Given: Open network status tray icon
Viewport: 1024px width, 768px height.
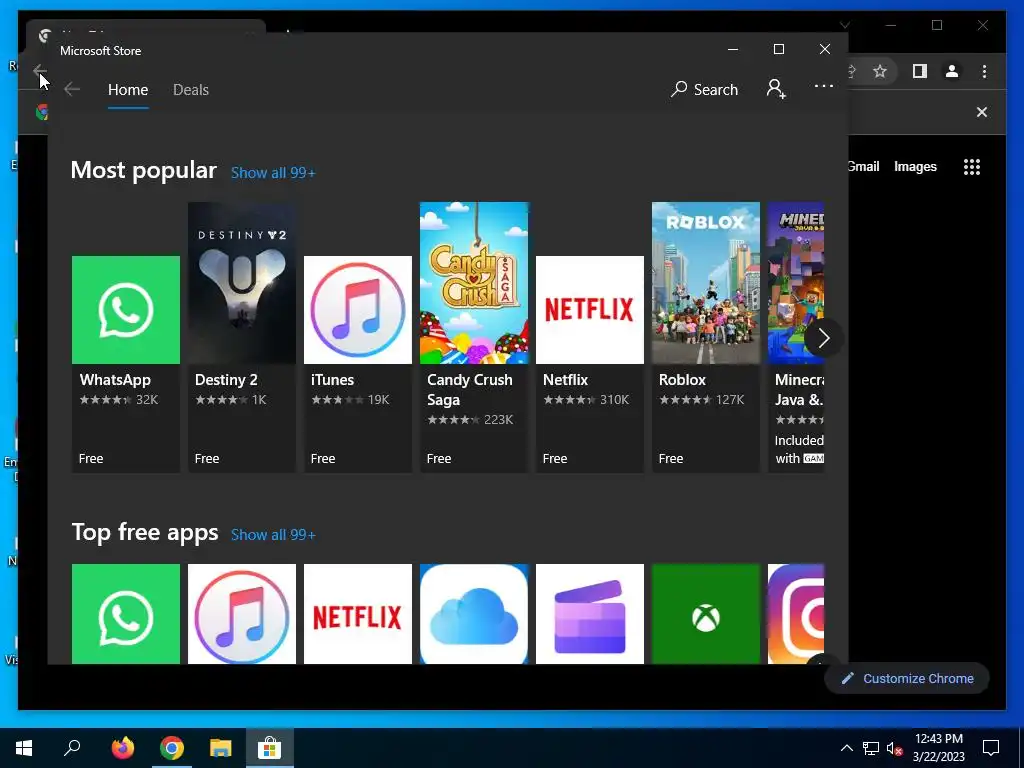Looking at the screenshot, I should tap(871, 748).
